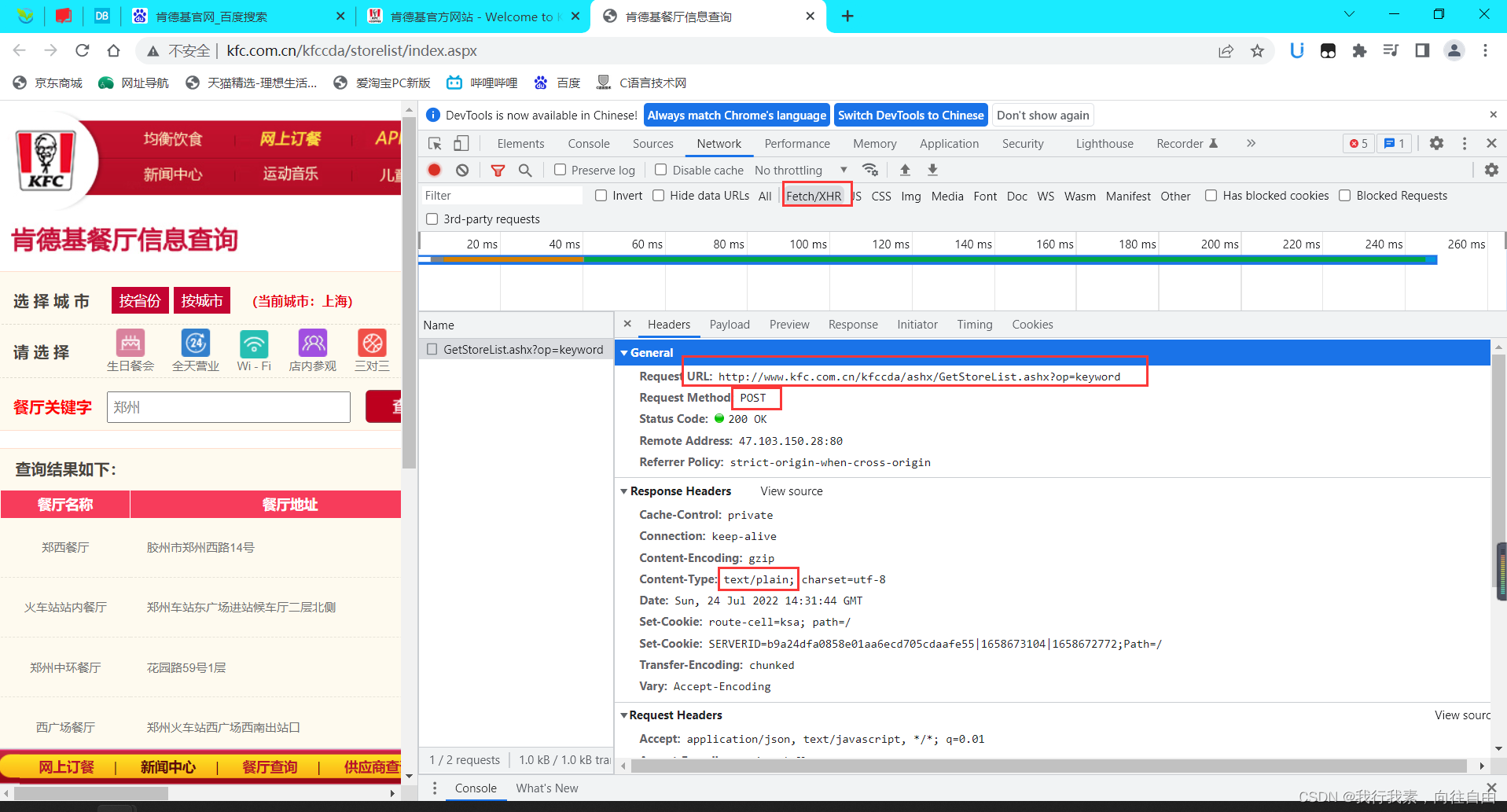Stop recording network log red button
Image resolution: width=1507 pixels, height=812 pixels.
coord(434,170)
